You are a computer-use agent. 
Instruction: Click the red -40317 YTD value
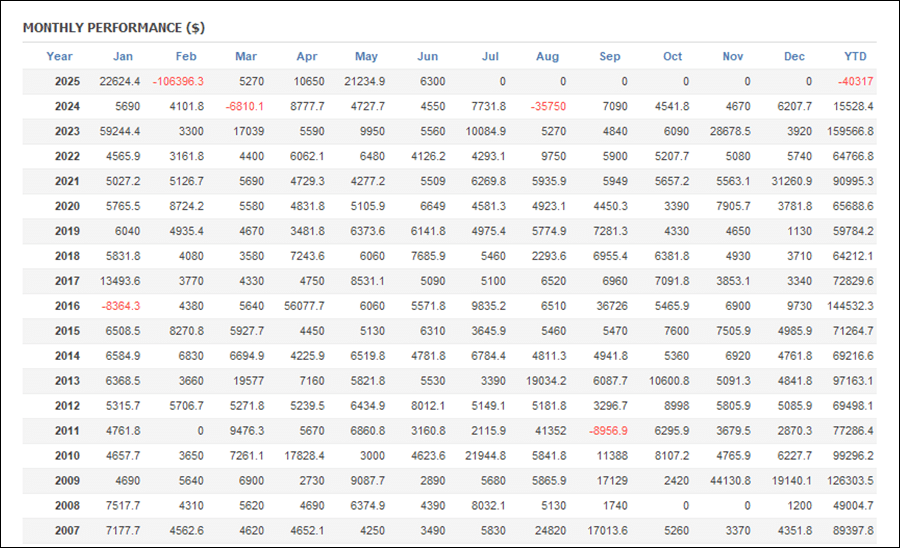click(x=855, y=81)
